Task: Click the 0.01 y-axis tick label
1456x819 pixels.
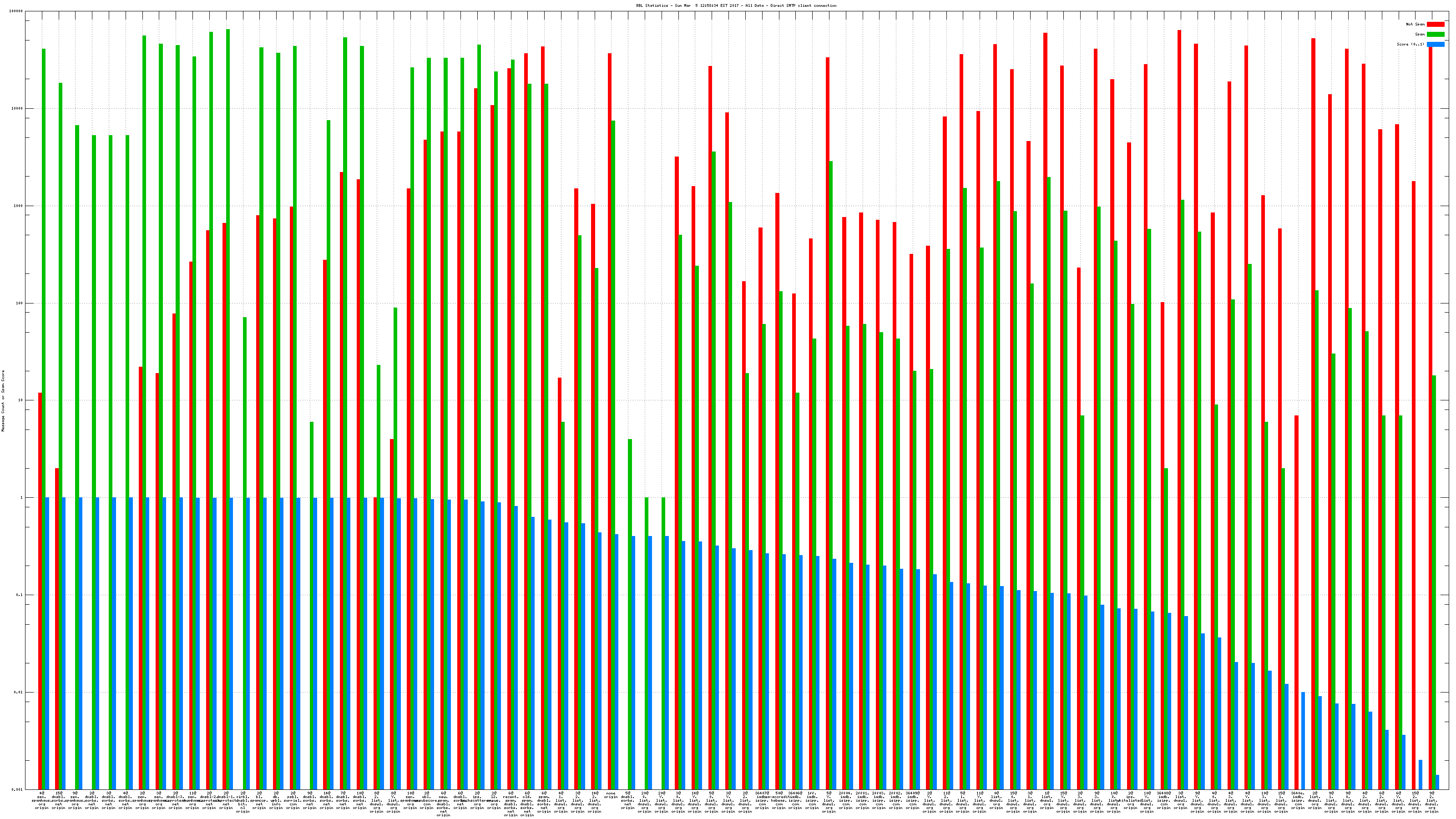Action: 19,693
